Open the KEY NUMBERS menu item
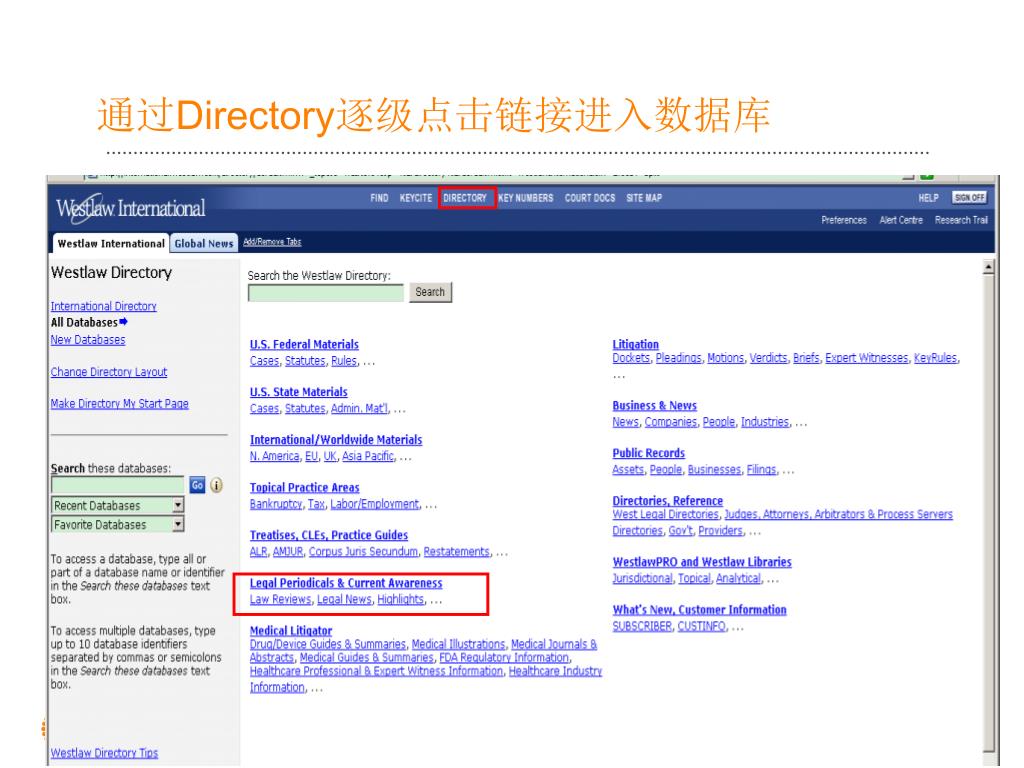 click(x=526, y=198)
